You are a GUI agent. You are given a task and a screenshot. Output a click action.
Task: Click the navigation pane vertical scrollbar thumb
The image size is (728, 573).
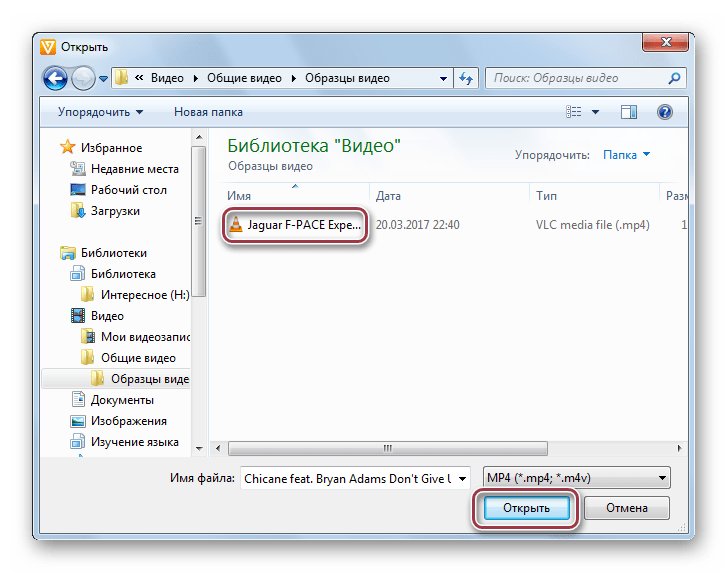199,221
